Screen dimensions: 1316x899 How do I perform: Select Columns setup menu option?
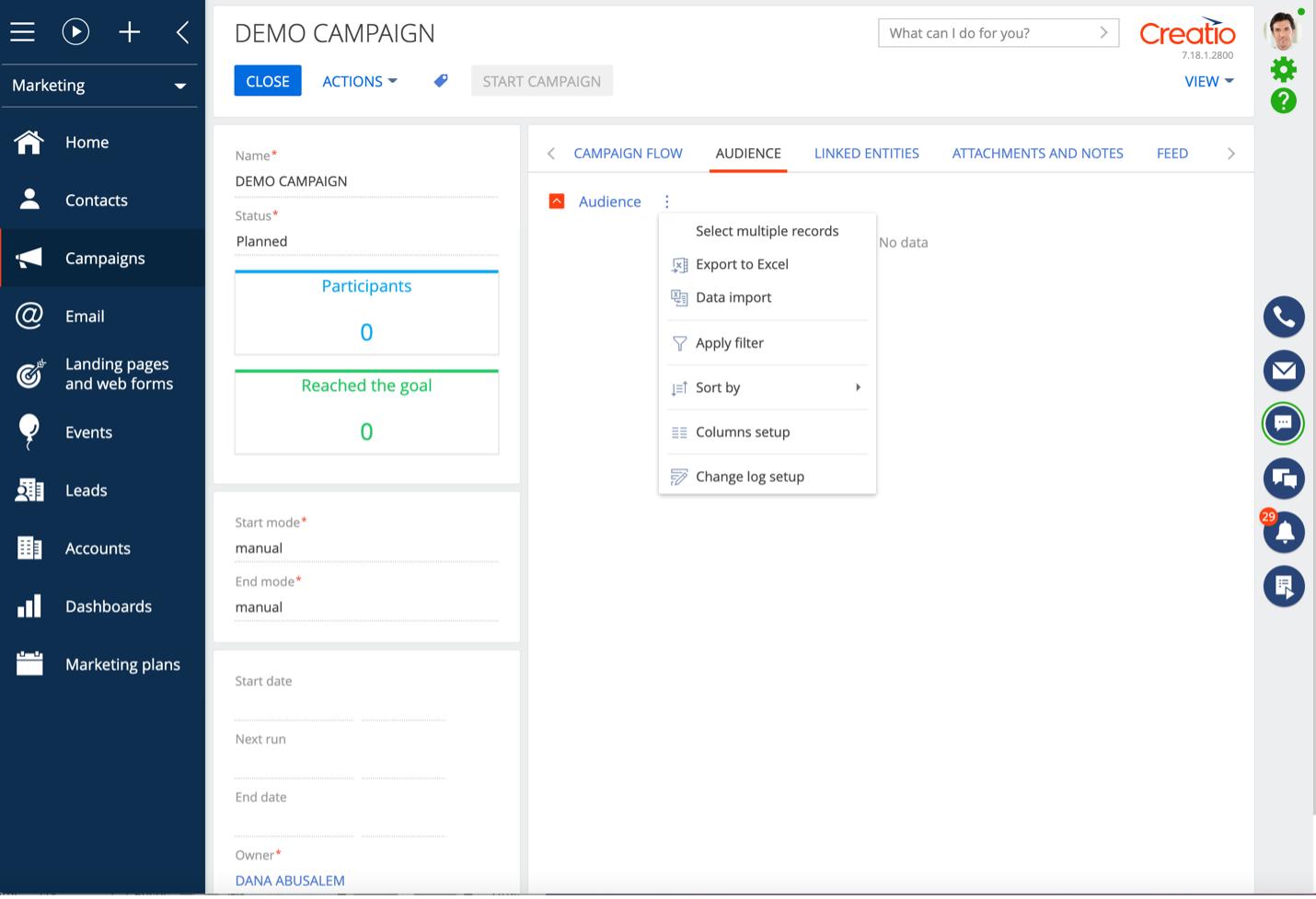(743, 432)
